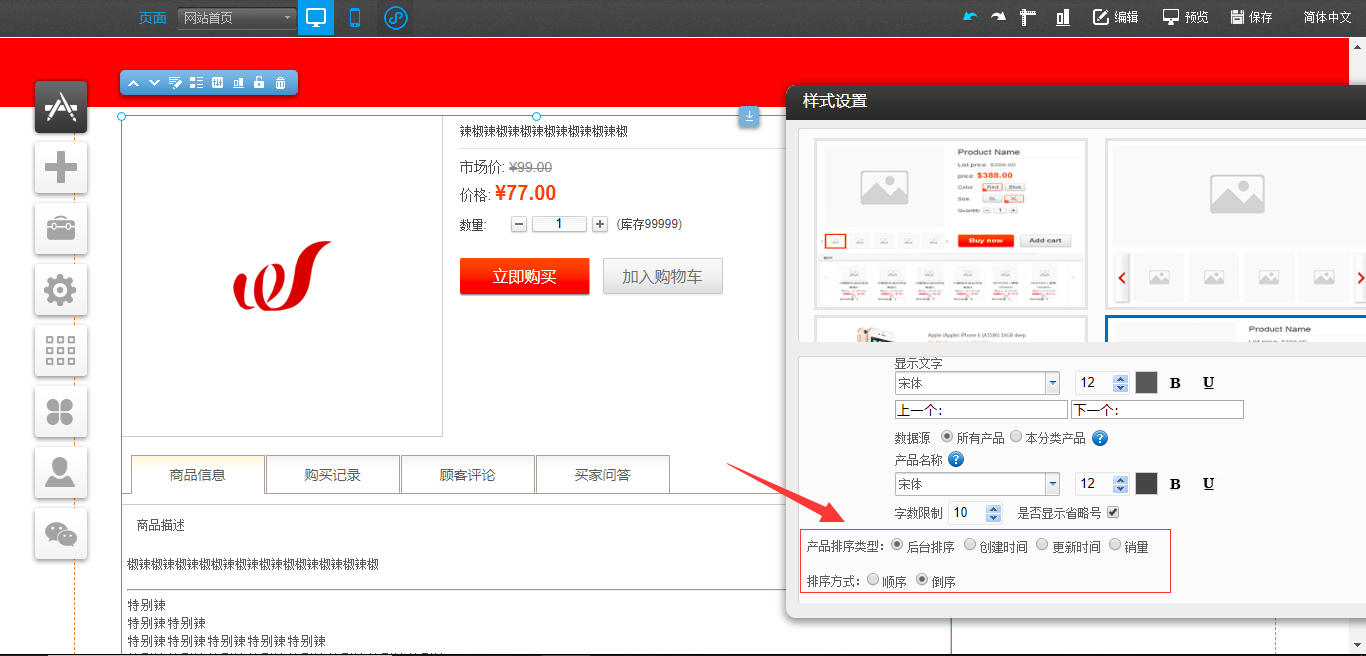This screenshot has height=656, width=1366.
Task: Open the 显示文字 text color swatch
Action: tap(1146, 383)
